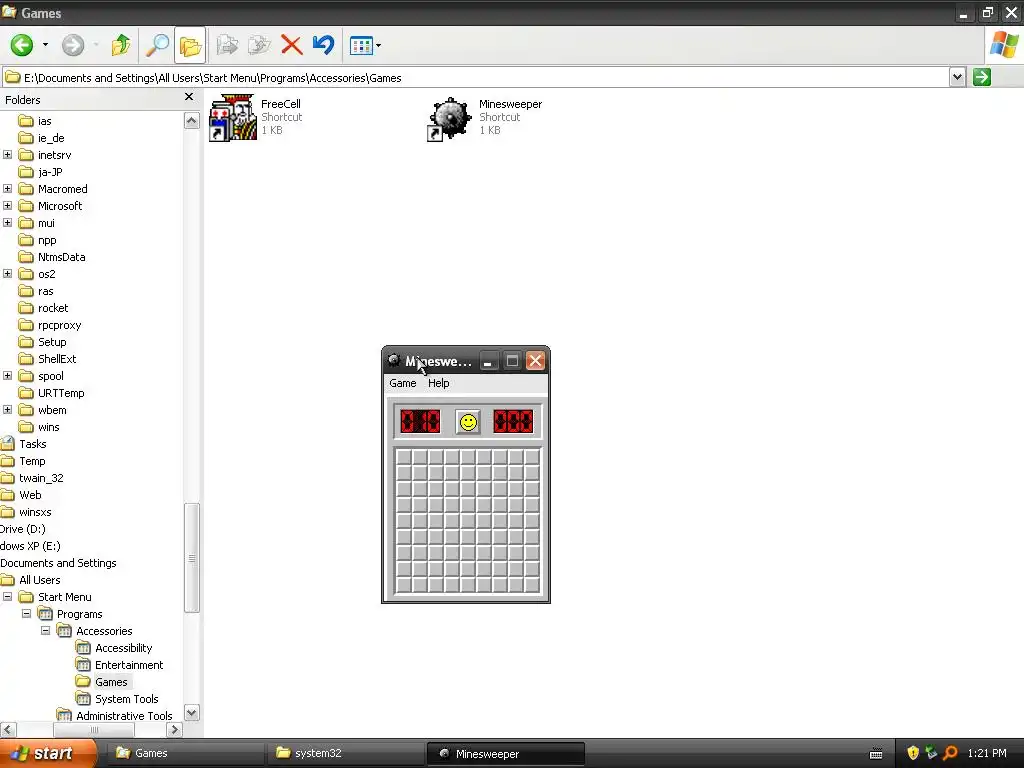Click the Move To toolbar icon
Viewport: 1024px width, 768px height.
tap(227, 45)
